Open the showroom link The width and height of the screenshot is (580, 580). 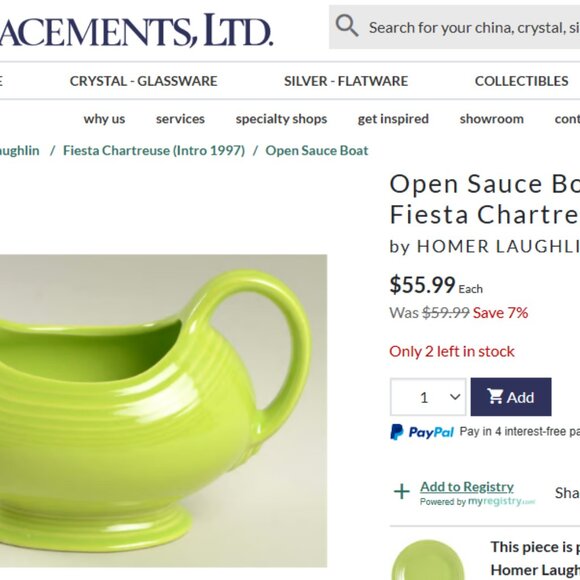[x=492, y=119]
